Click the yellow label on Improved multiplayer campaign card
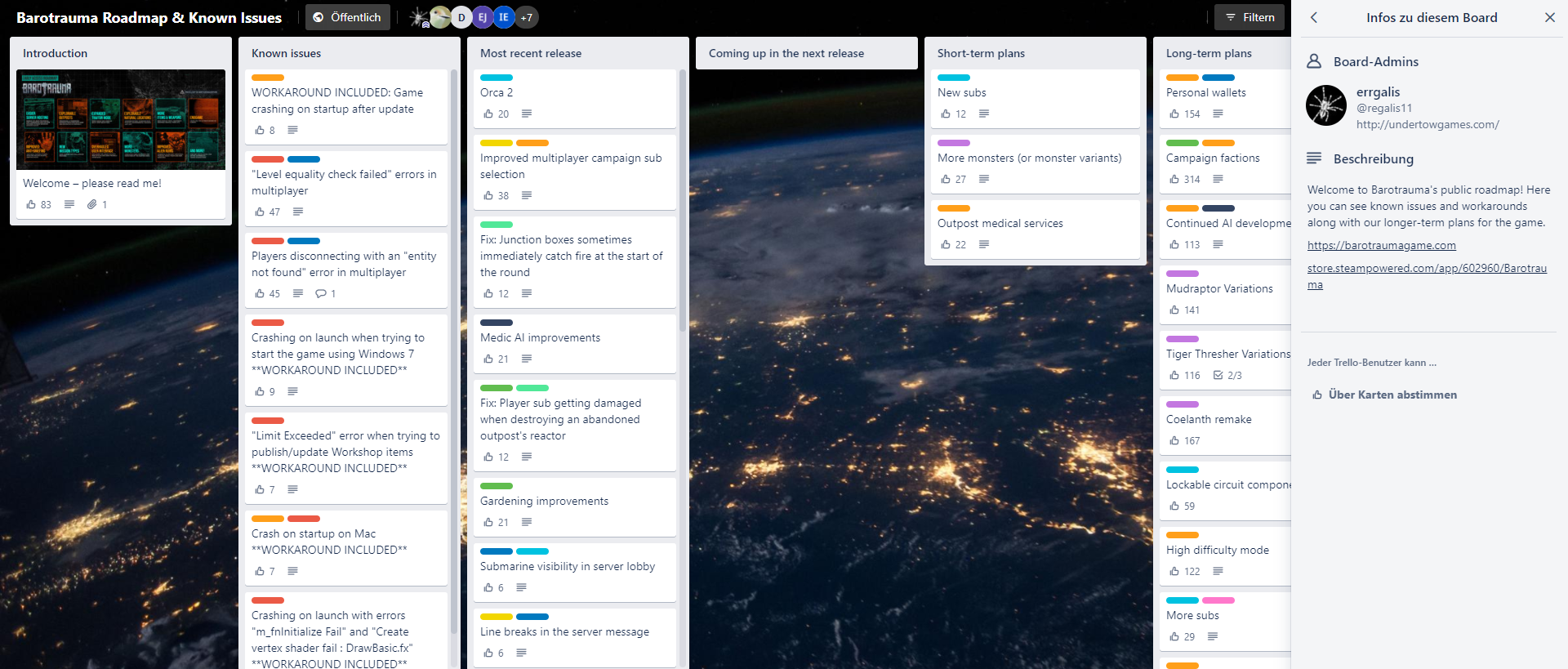Screen dimensions: 1568x669 [497, 143]
